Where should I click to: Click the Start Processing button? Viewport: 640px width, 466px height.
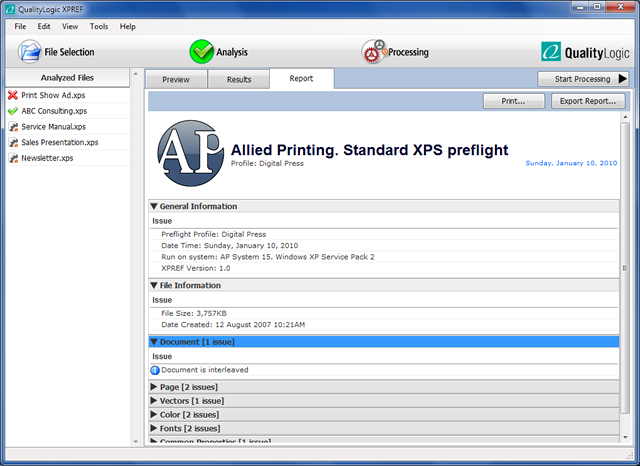pyautogui.click(x=583, y=79)
